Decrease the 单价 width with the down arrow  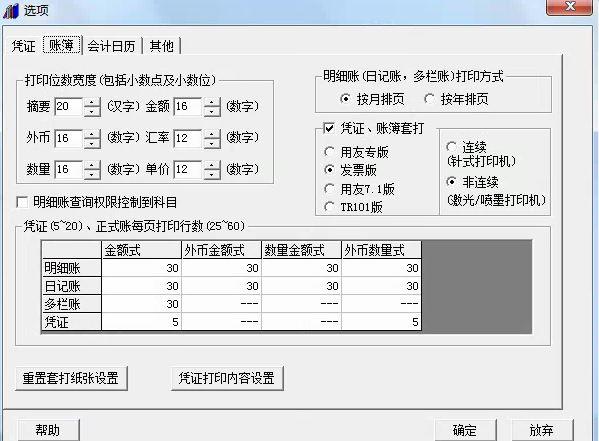[212, 175]
